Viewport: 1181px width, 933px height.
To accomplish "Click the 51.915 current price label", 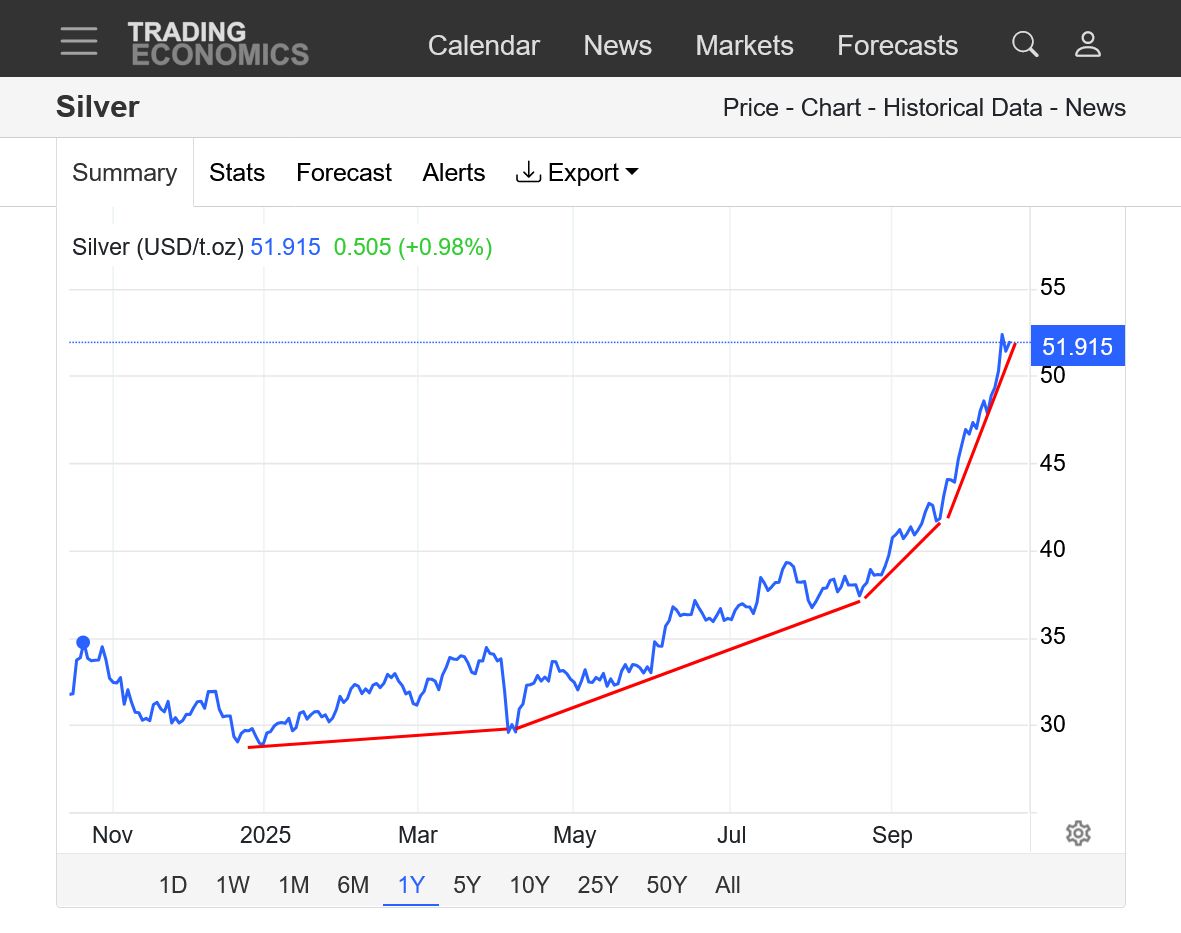I will [x=1077, y=347].
